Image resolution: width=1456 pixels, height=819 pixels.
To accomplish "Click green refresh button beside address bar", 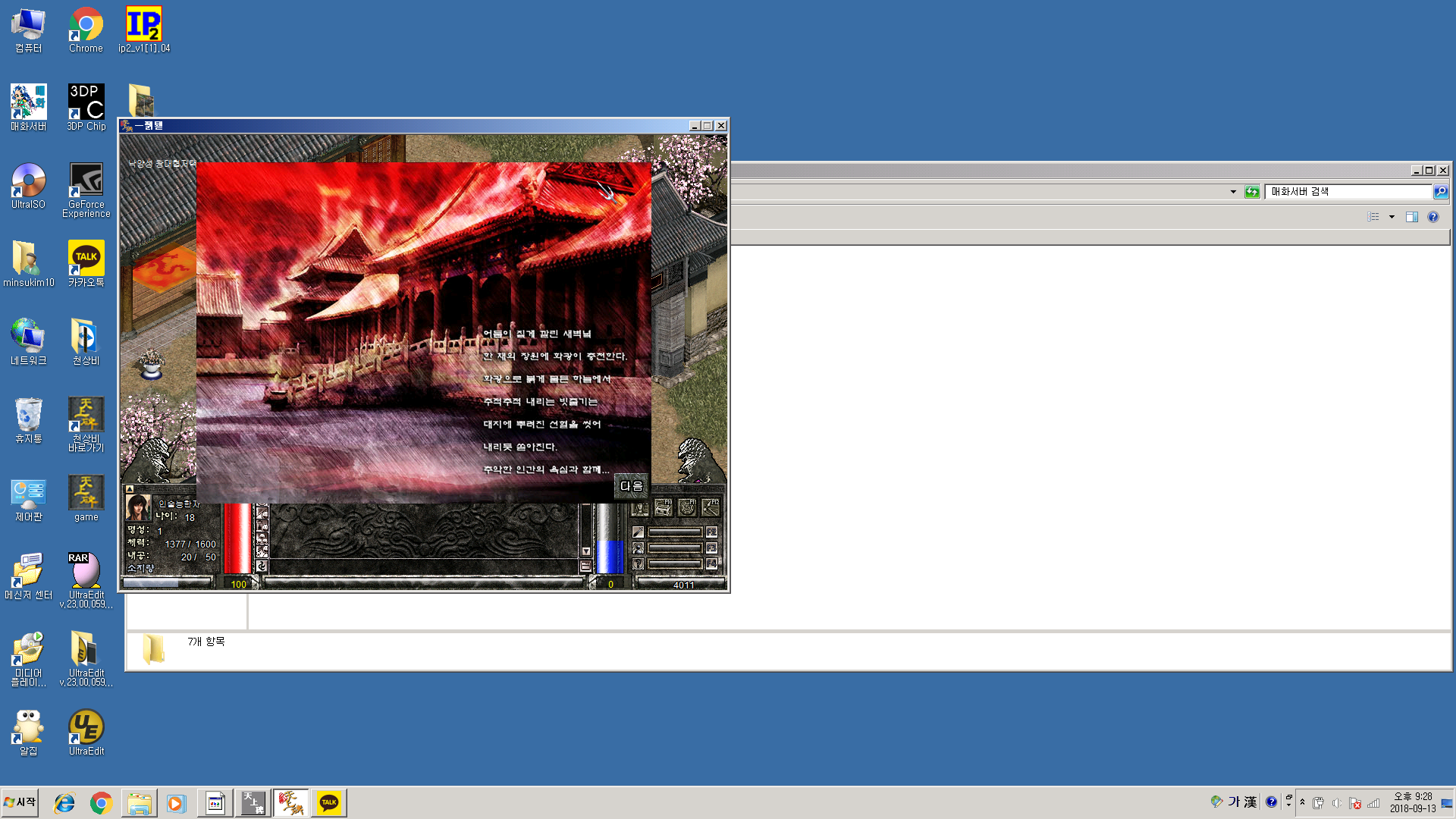I will [1252, 192].
